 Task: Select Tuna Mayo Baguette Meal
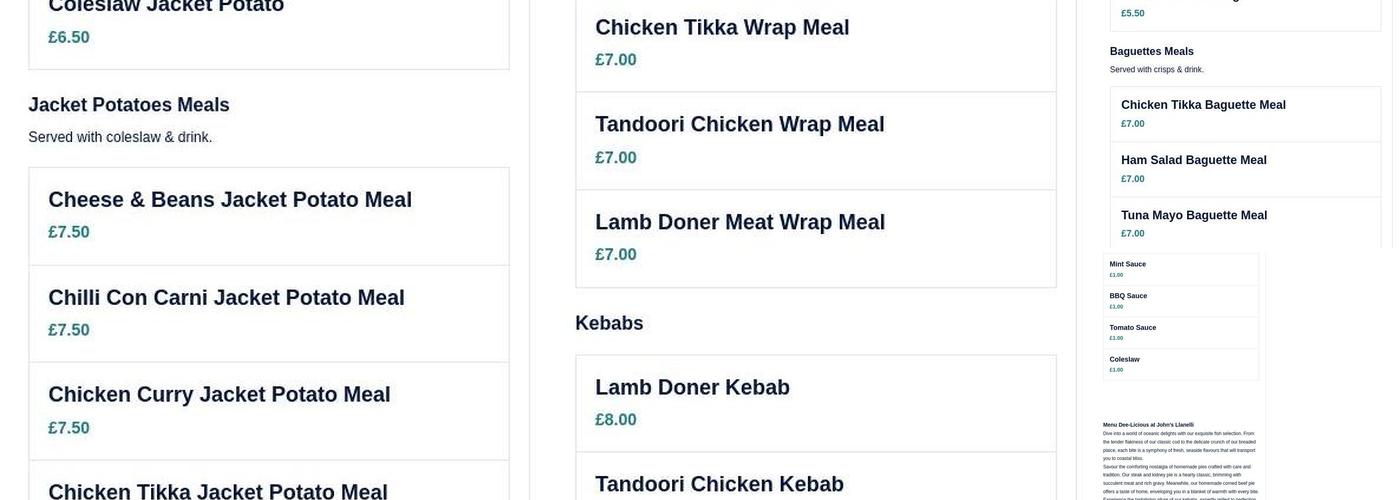pos(1245,223)
